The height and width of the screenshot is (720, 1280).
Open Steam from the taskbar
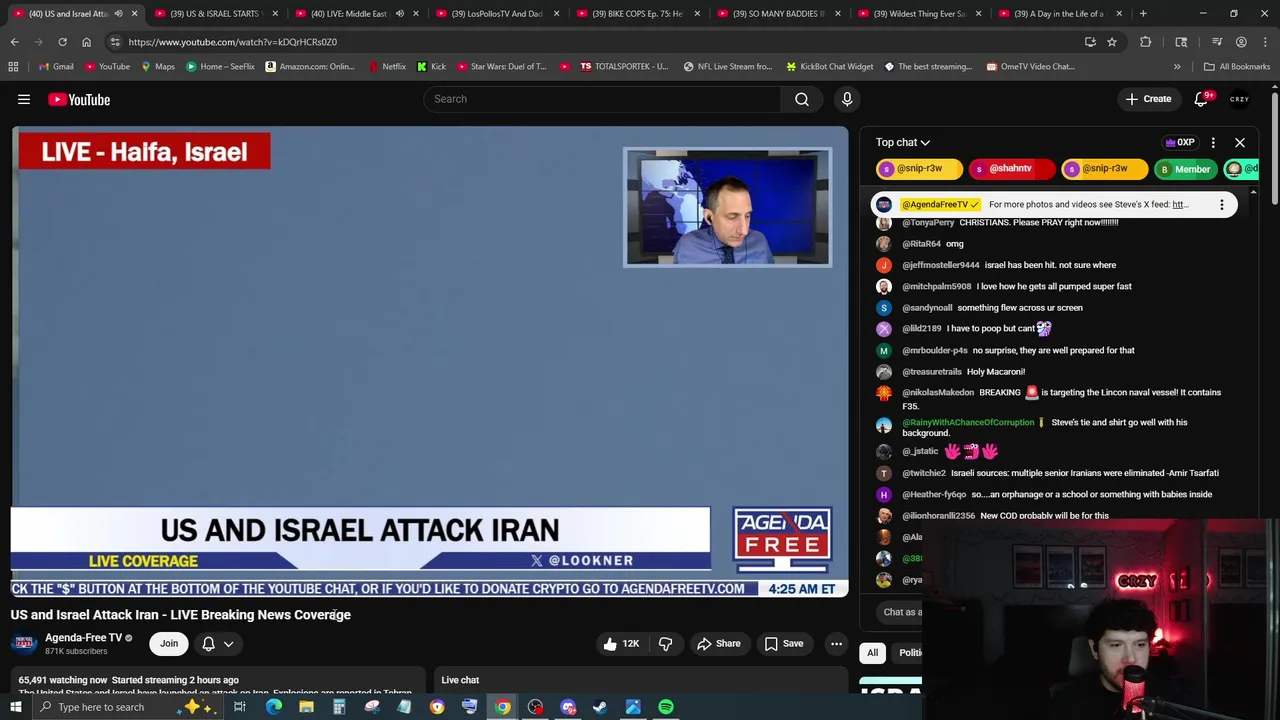(600, 707)
